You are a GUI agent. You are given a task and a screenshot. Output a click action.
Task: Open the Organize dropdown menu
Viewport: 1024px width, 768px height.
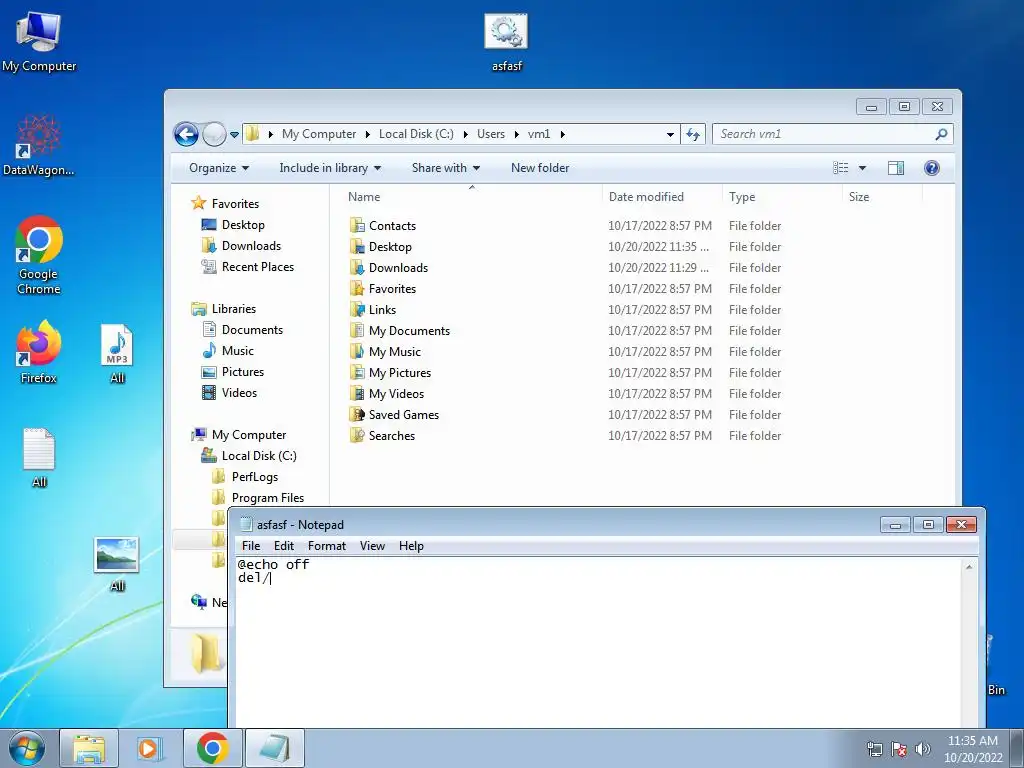[219, 168]
